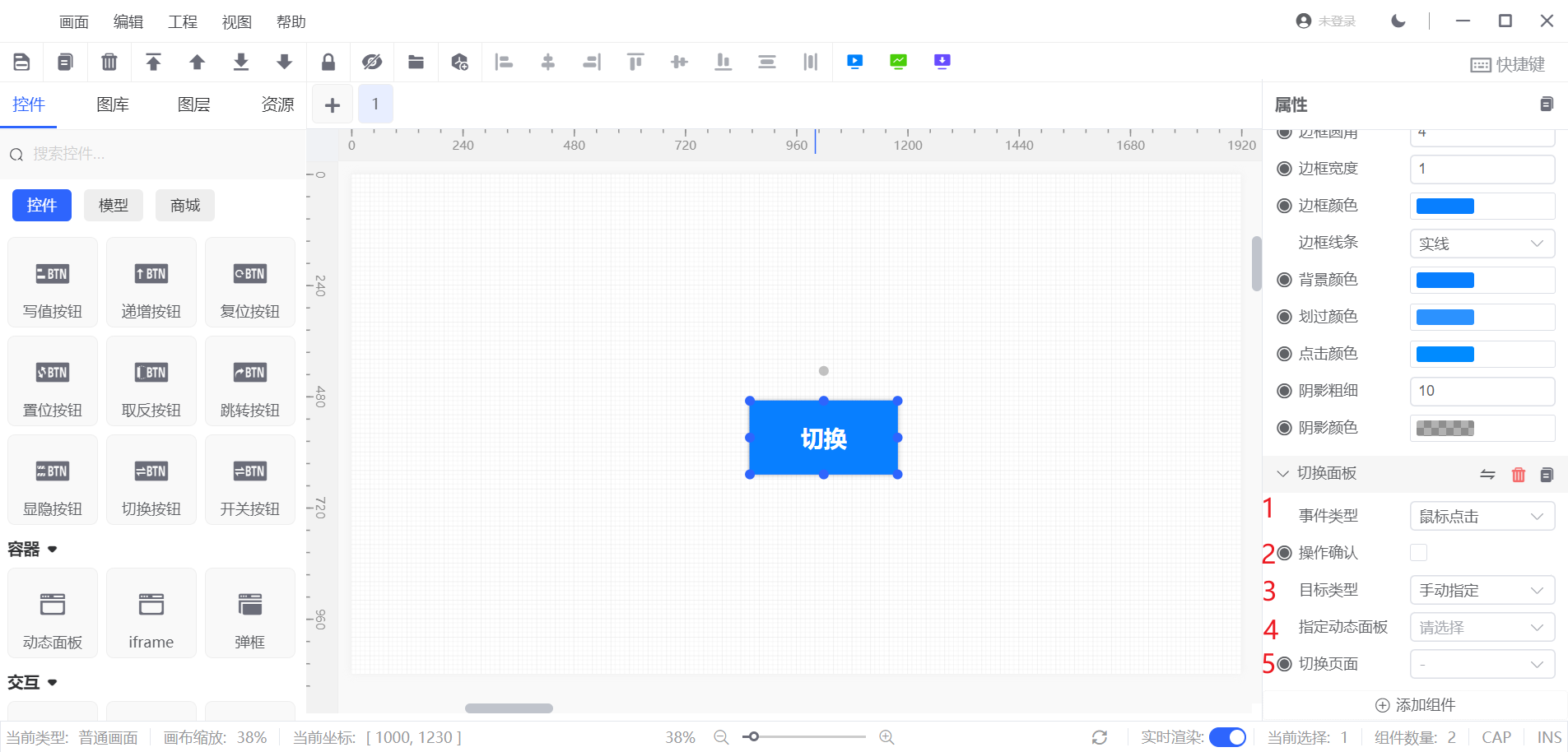The height and width of the screenshot is (752, 1568).
Task: Delete the 切换面板 section with red trash icon
Action: pos(1519,474)
